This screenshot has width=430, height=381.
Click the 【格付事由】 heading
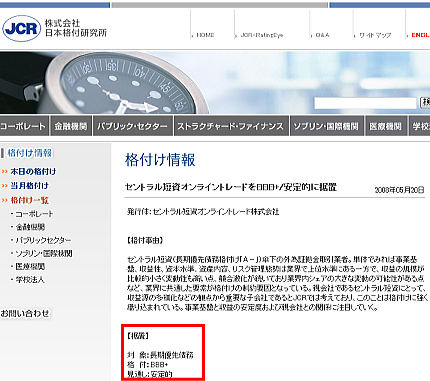[145, 240]
